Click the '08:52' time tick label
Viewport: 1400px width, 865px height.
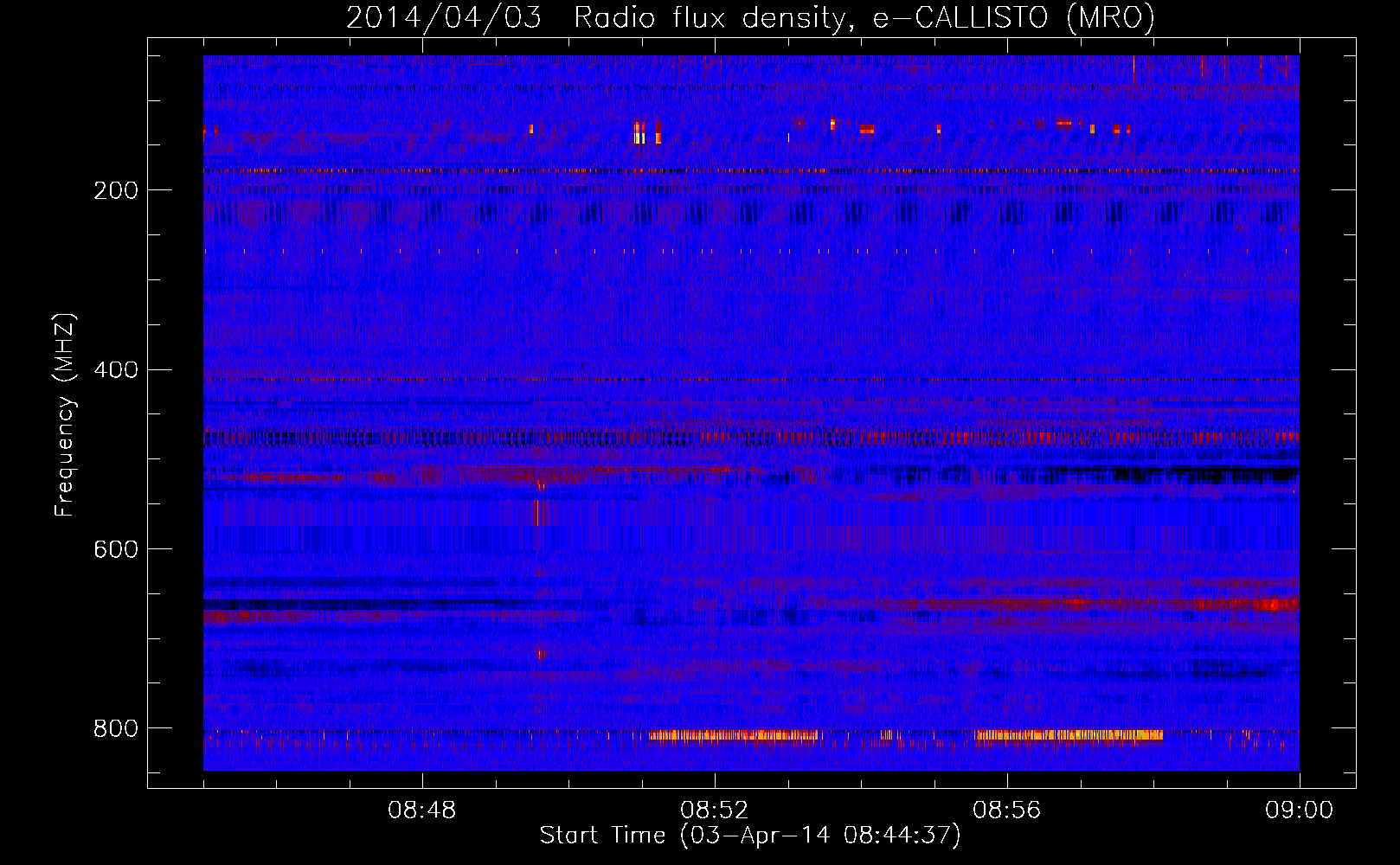click(714, 811)
